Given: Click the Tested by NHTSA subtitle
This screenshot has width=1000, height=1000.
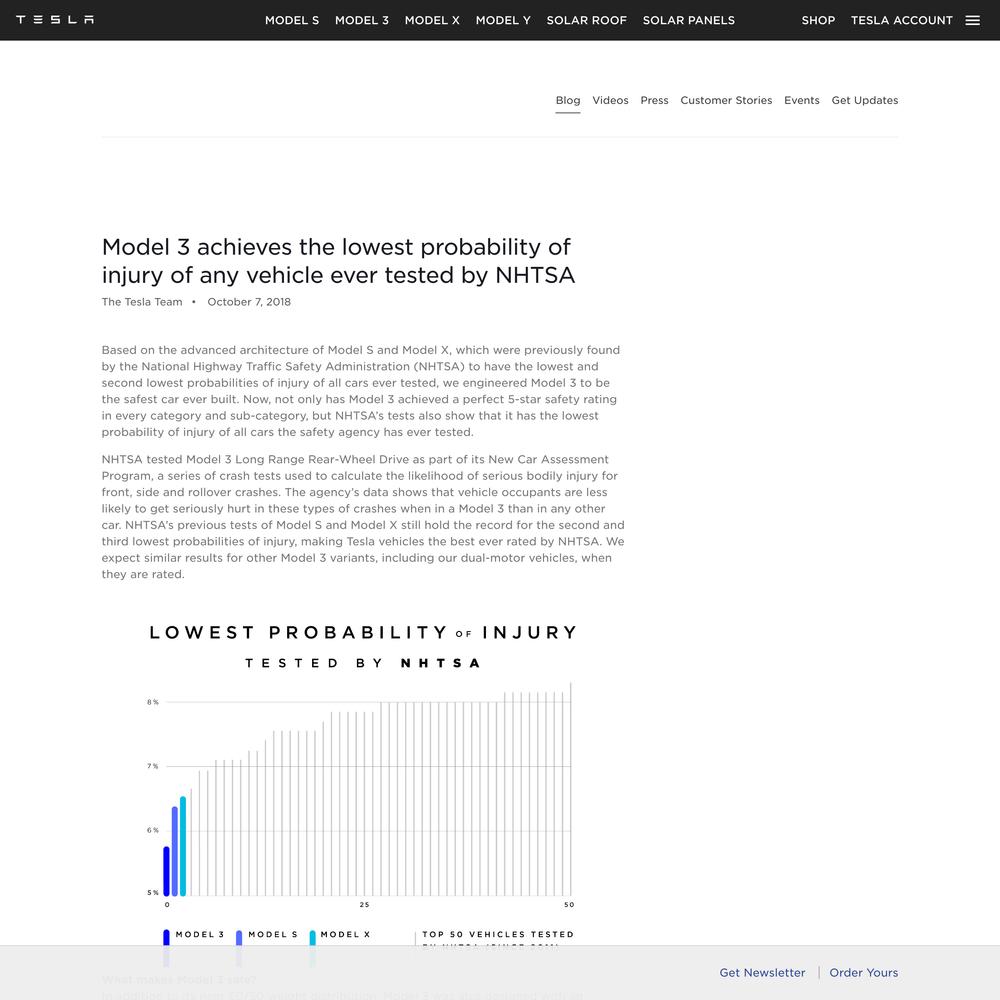Looking at the screenshot, I should (363, 663).
